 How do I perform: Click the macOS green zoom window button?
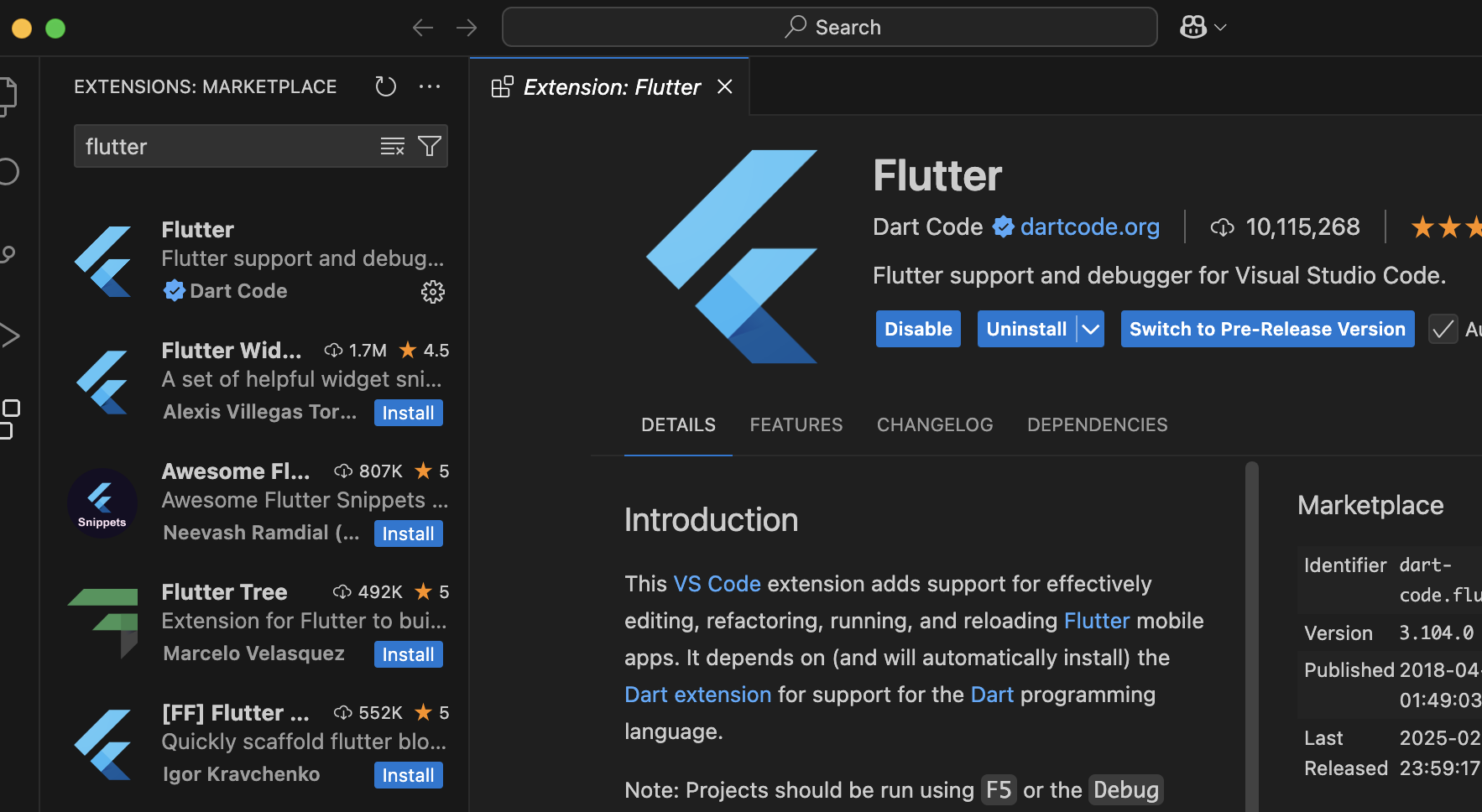(55, 29)
